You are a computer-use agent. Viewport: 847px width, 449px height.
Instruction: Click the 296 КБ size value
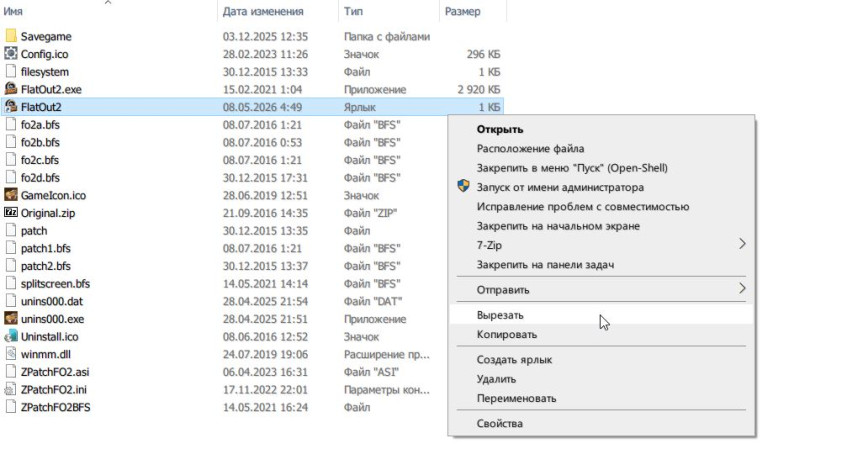click(483, 54)
